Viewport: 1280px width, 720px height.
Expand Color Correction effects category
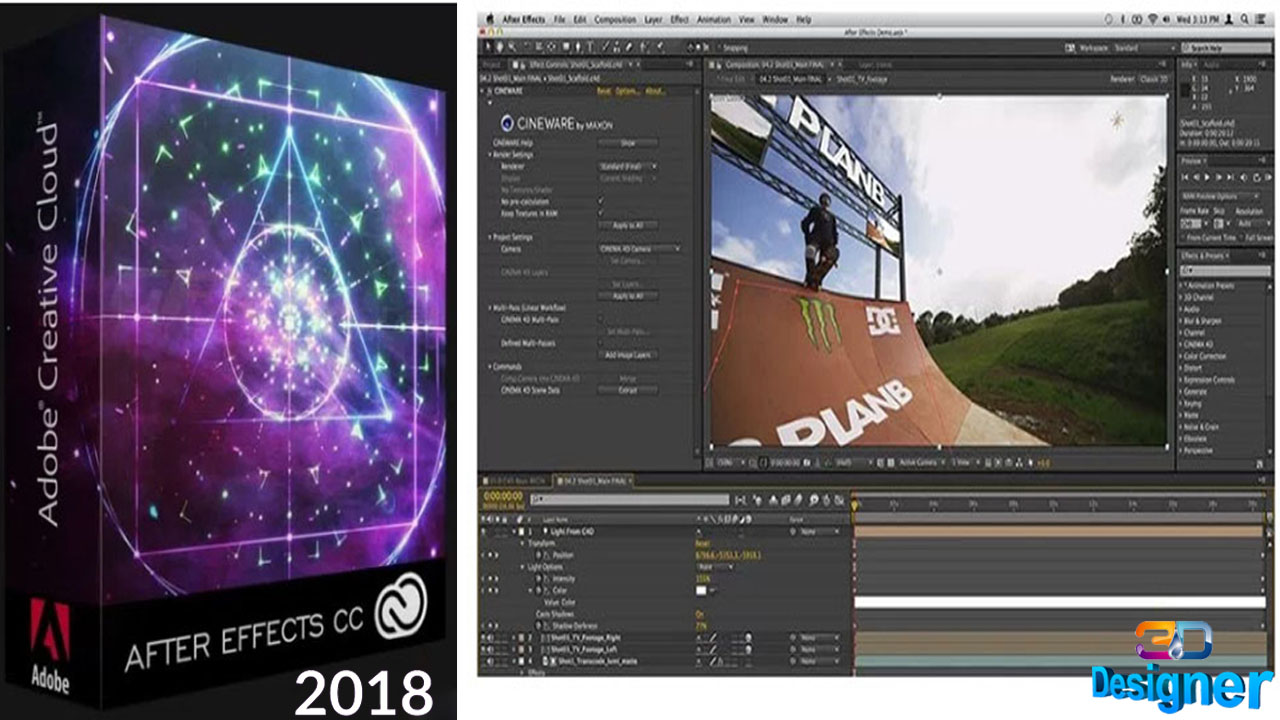tap(1182, 356)
